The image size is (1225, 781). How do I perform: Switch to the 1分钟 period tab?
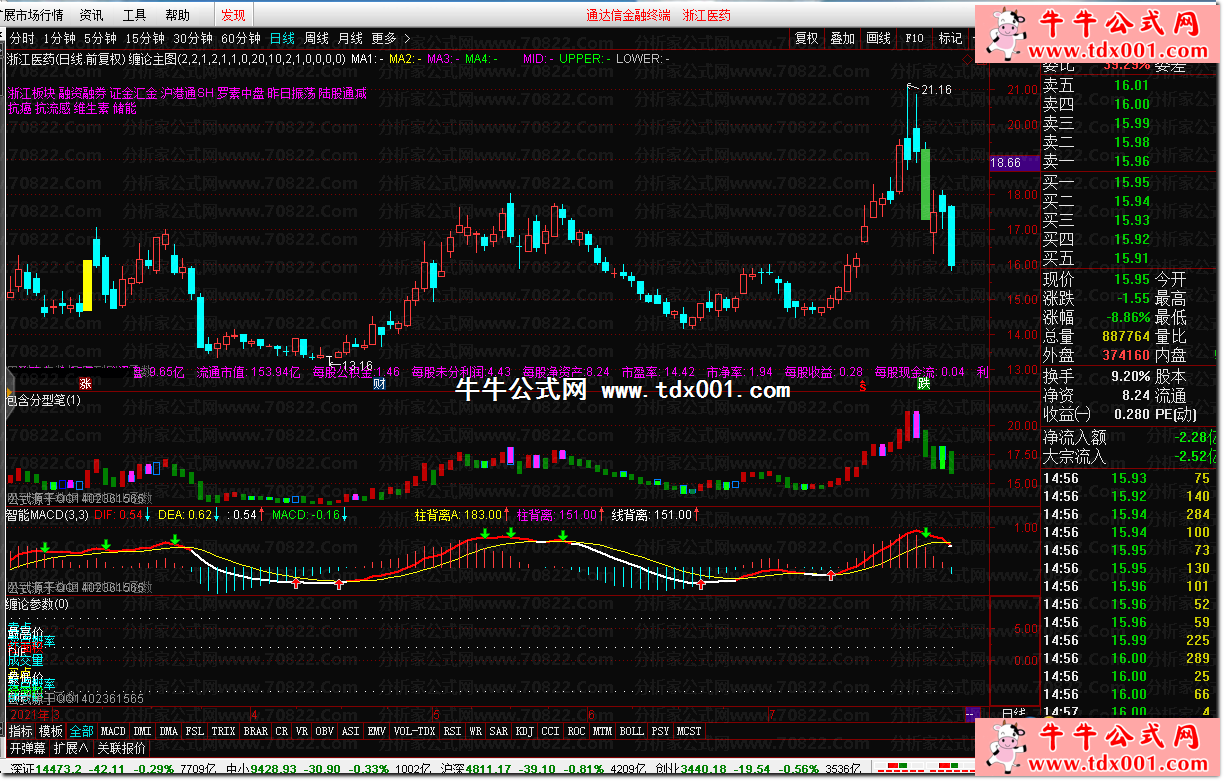(x=60, y=38)
